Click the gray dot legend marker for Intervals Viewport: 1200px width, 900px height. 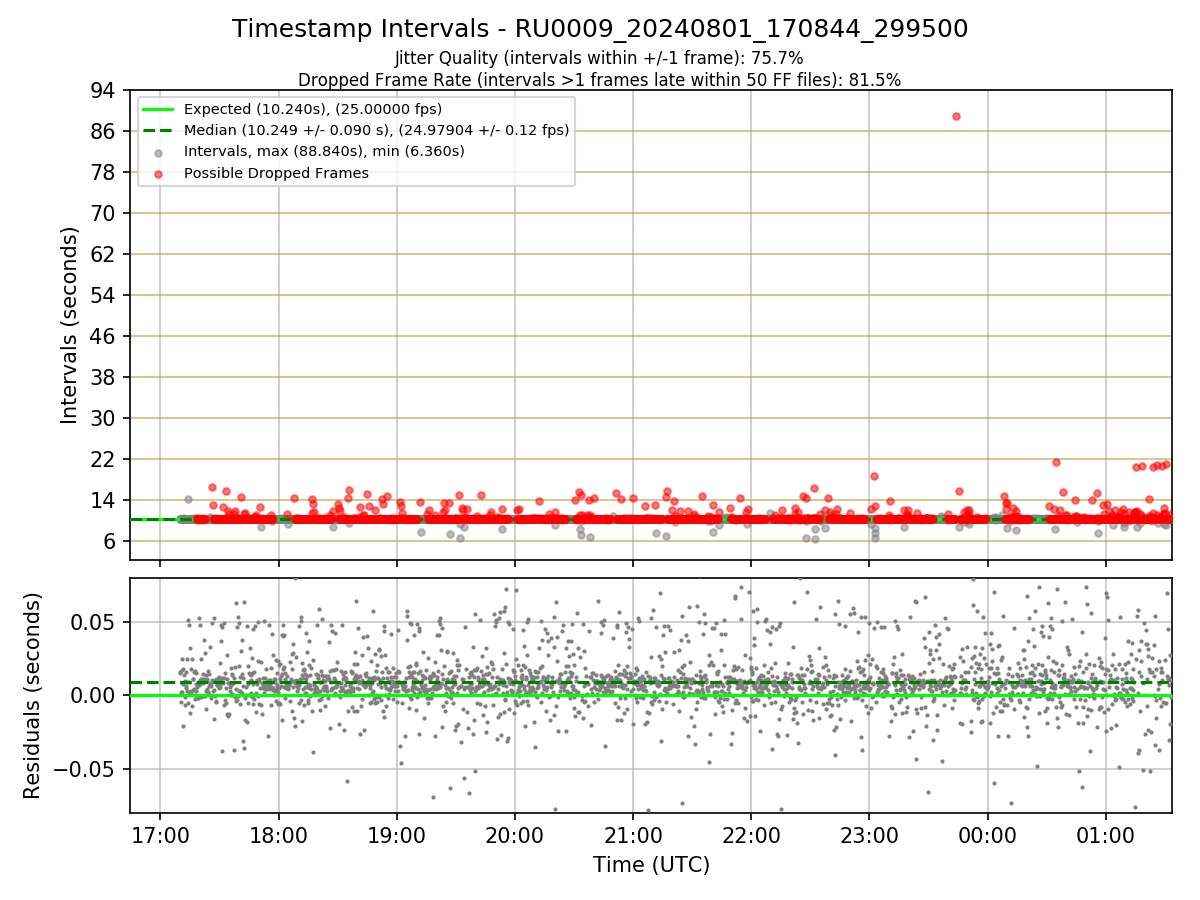pyautogui.click(x=159, y=152)
